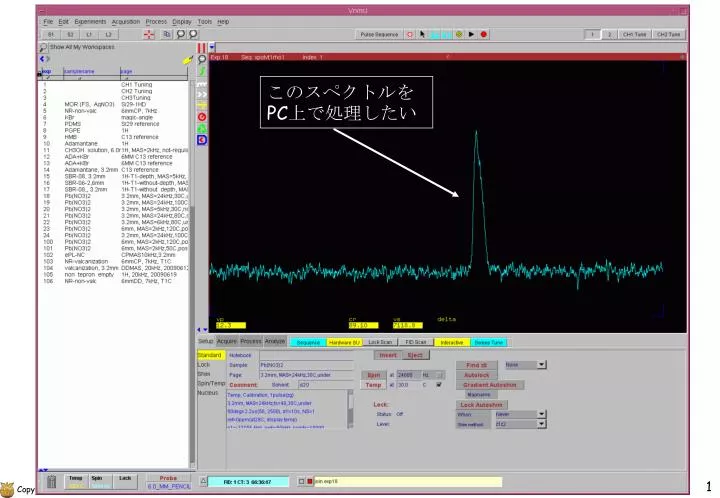Open the Acquisition menu
The width and height of the screenshot is (720, 498).
(x=126, y=22)
